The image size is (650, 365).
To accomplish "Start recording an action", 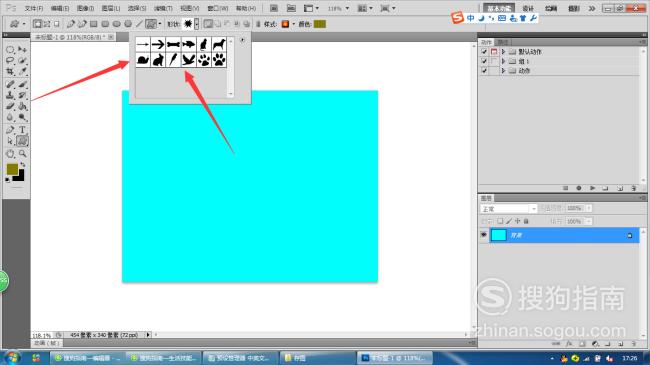I will click(579, 188).
